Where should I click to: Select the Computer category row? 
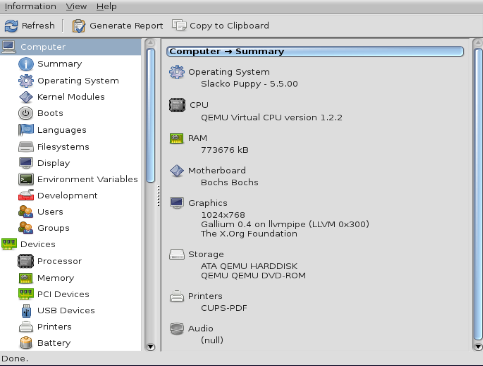(71, 47)
